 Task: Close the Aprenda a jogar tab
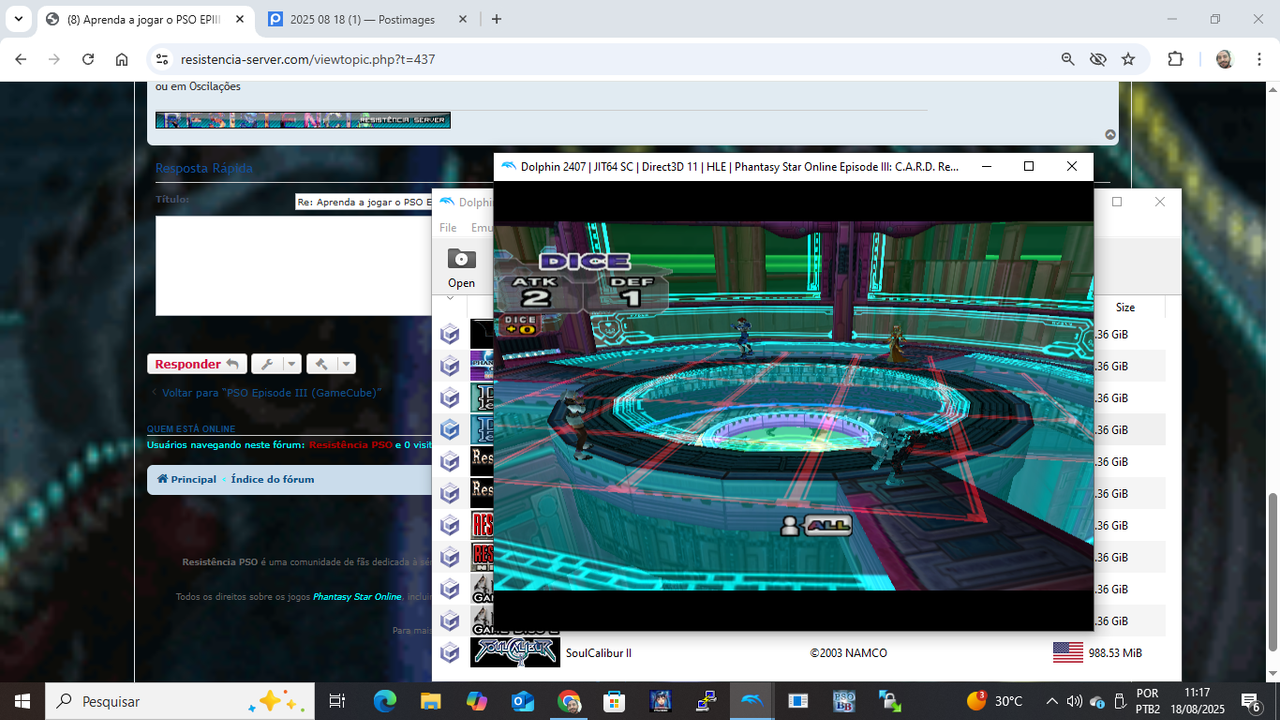pyautogui.click(x=240, y=19)
